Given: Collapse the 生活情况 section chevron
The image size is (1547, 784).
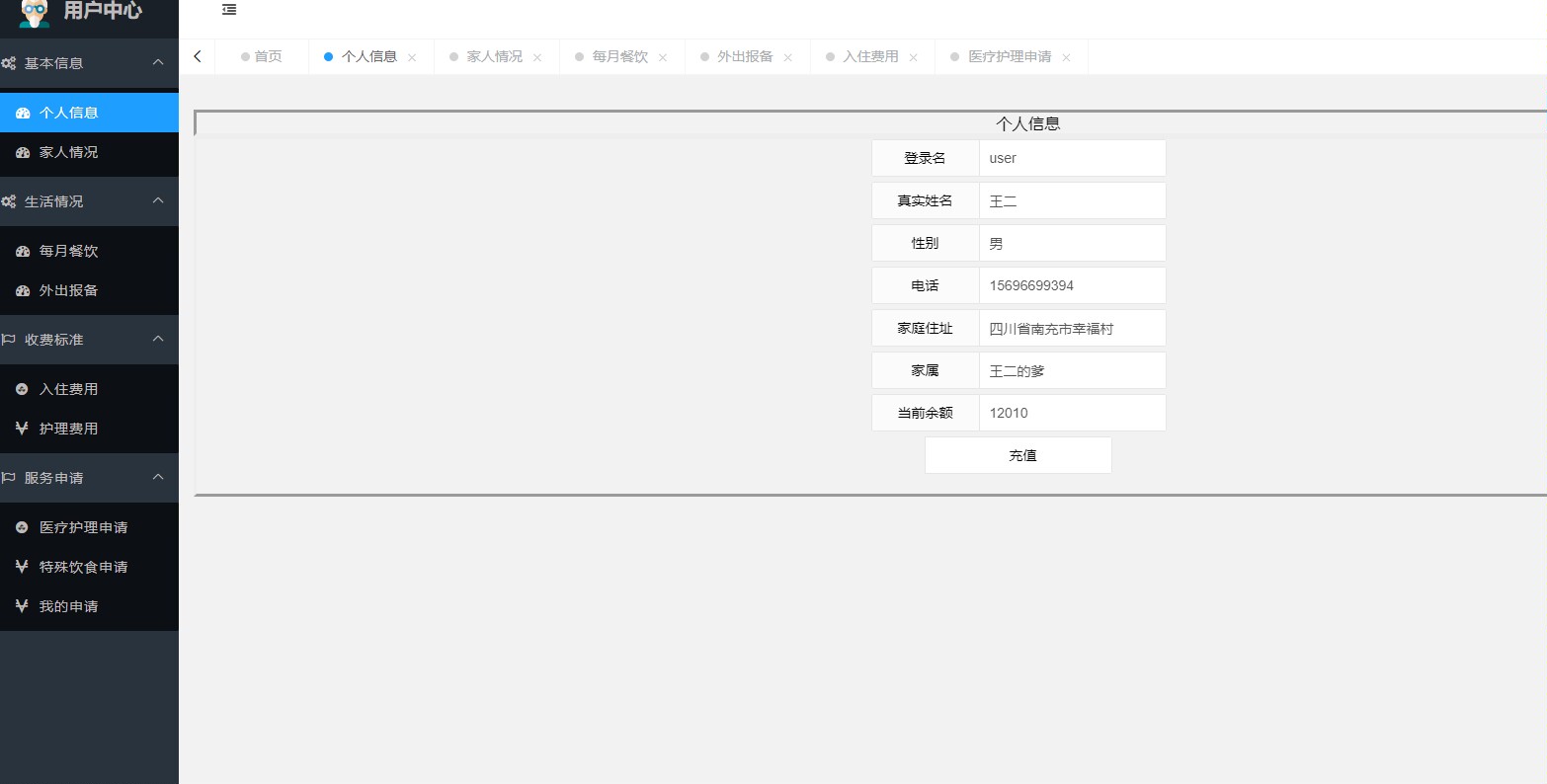Looking at the screenshot, I should tap(158, 200).
